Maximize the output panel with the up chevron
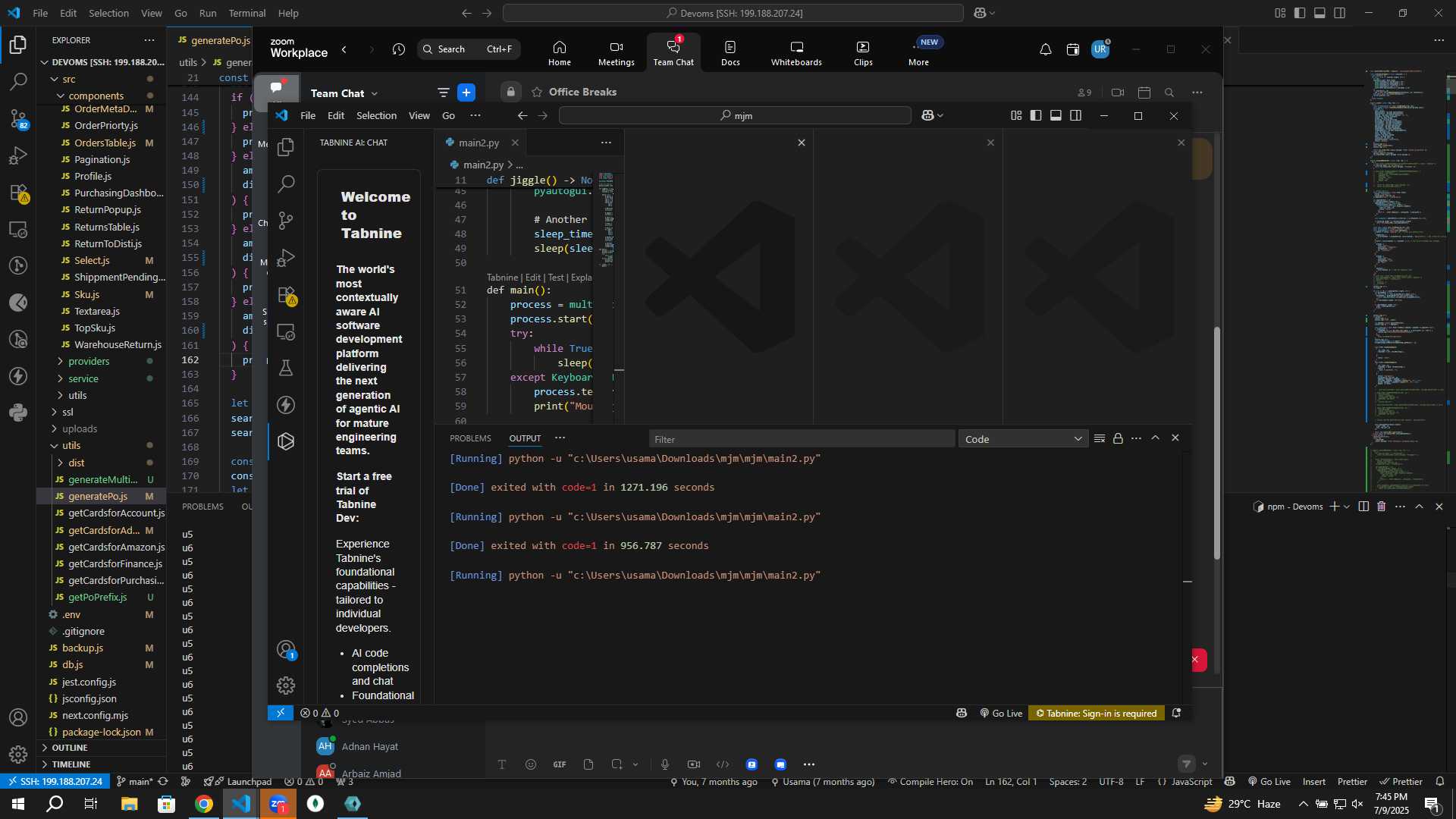1456x819 pixels. (x=1156, y=438)
